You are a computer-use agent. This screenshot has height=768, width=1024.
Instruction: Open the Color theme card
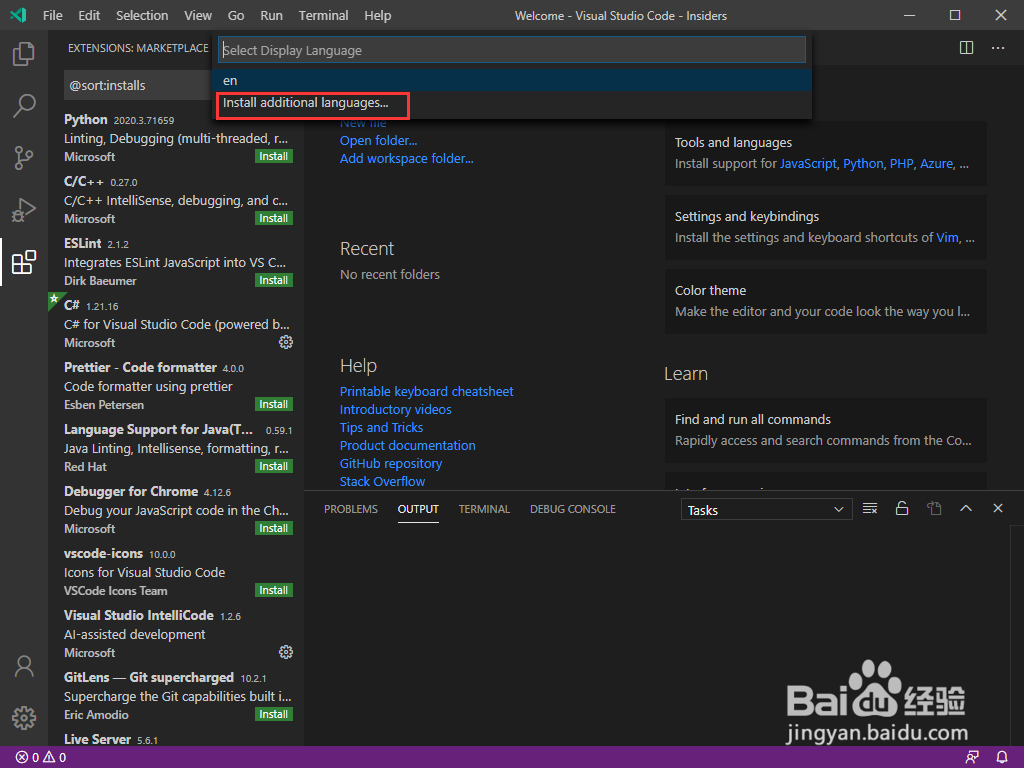pos(825,301)
